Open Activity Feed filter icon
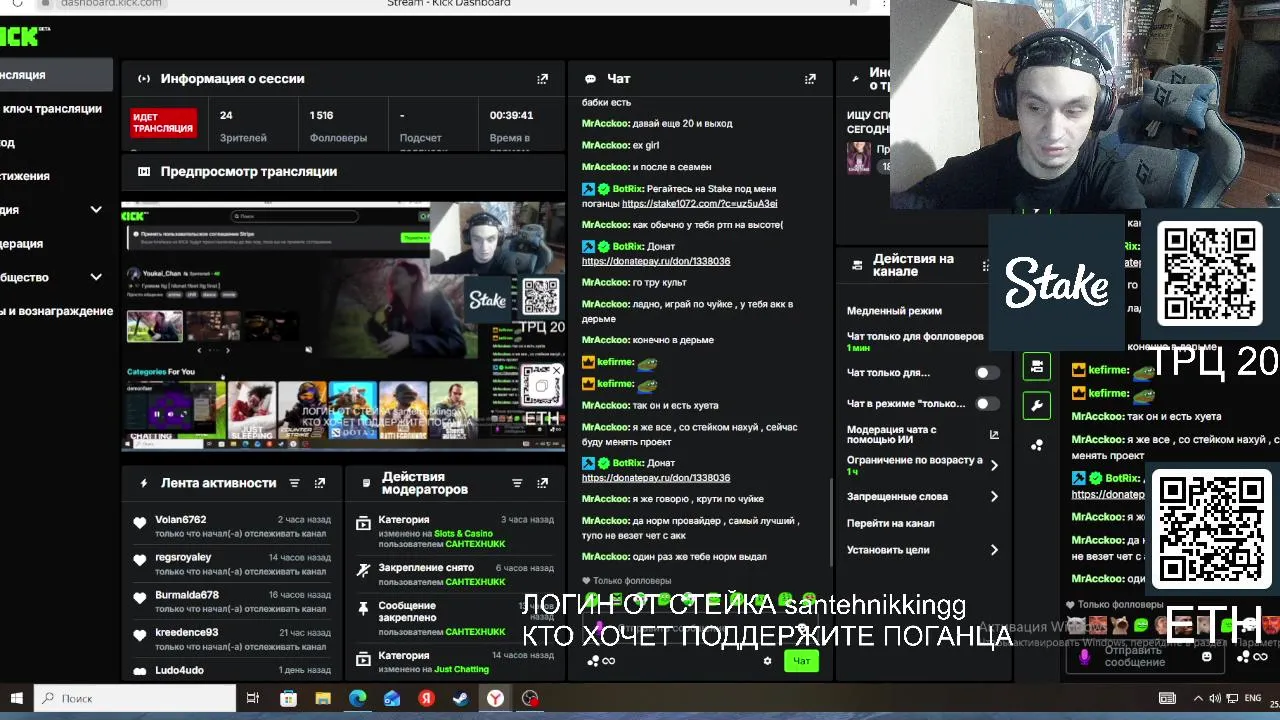The width and height of the screenshot is (1280, 720). (294, 483)
